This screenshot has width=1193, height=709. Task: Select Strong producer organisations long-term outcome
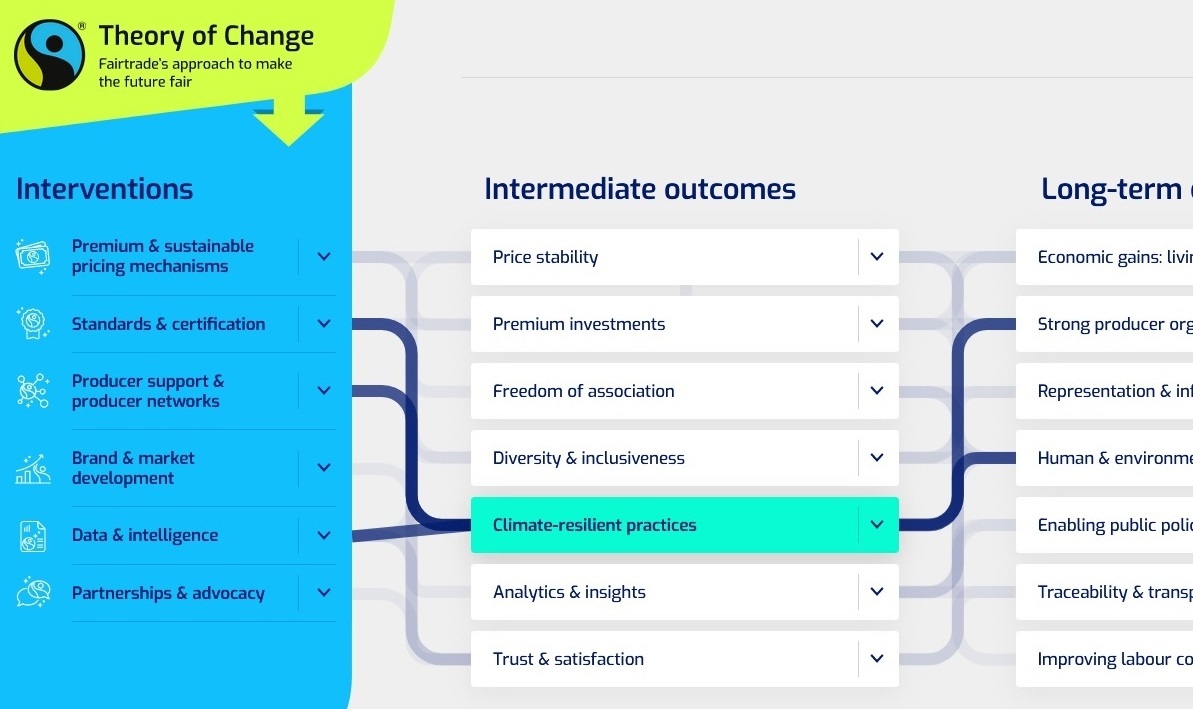1104,324
